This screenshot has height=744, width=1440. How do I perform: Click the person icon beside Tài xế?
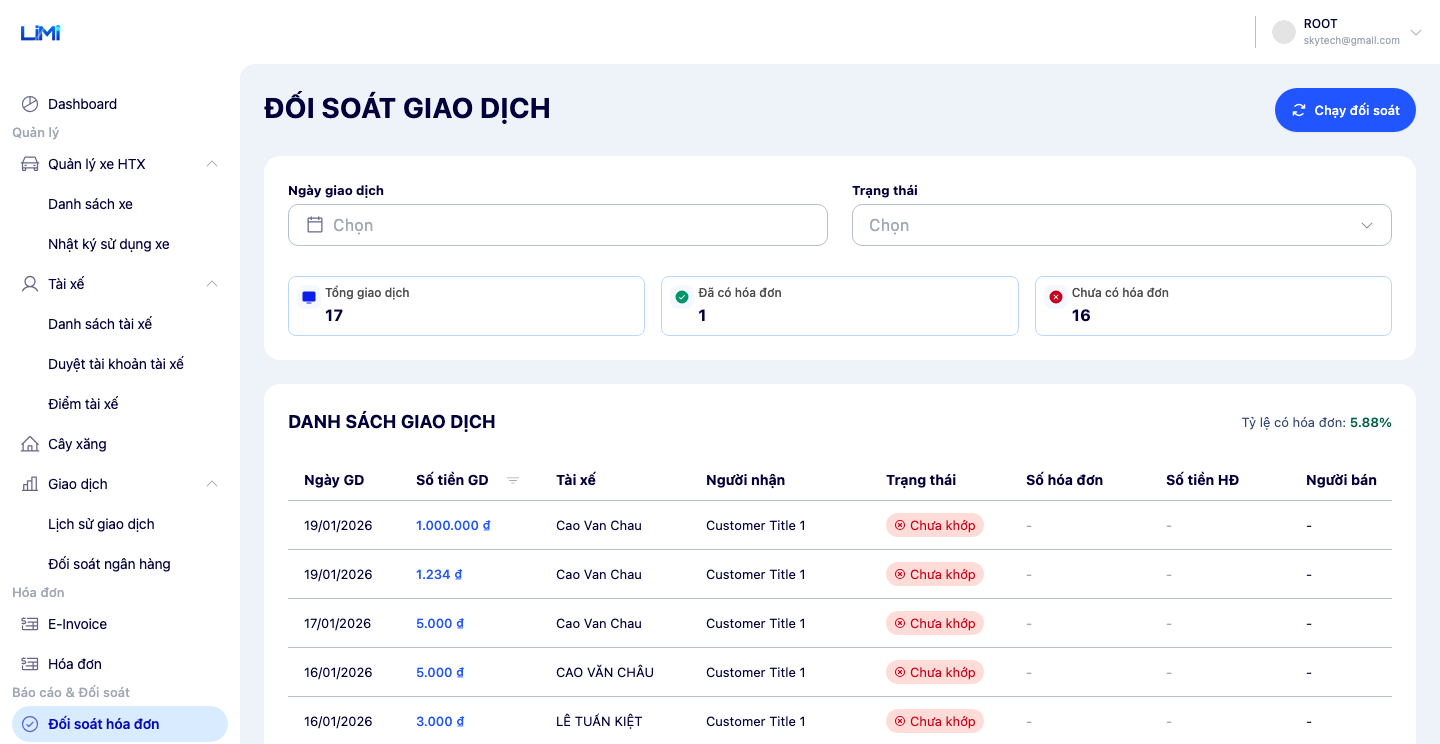coord(30,284)
